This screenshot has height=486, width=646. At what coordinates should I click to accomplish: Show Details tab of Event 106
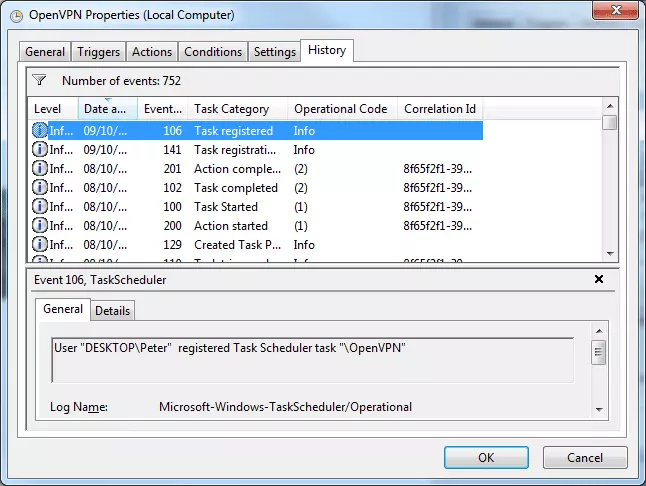pyautogui.click(x=112, y=311)
